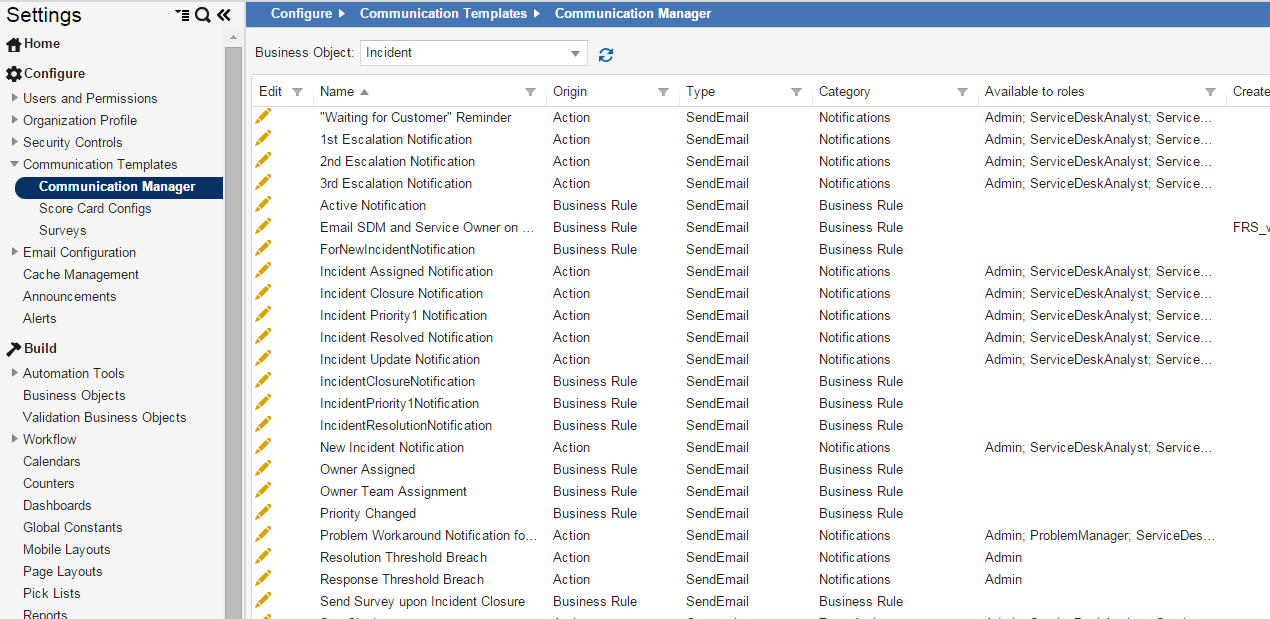Open the search icon in Settings header
Image resolution: width=1270 pixels, height=619 pixels.
[202, 15]
